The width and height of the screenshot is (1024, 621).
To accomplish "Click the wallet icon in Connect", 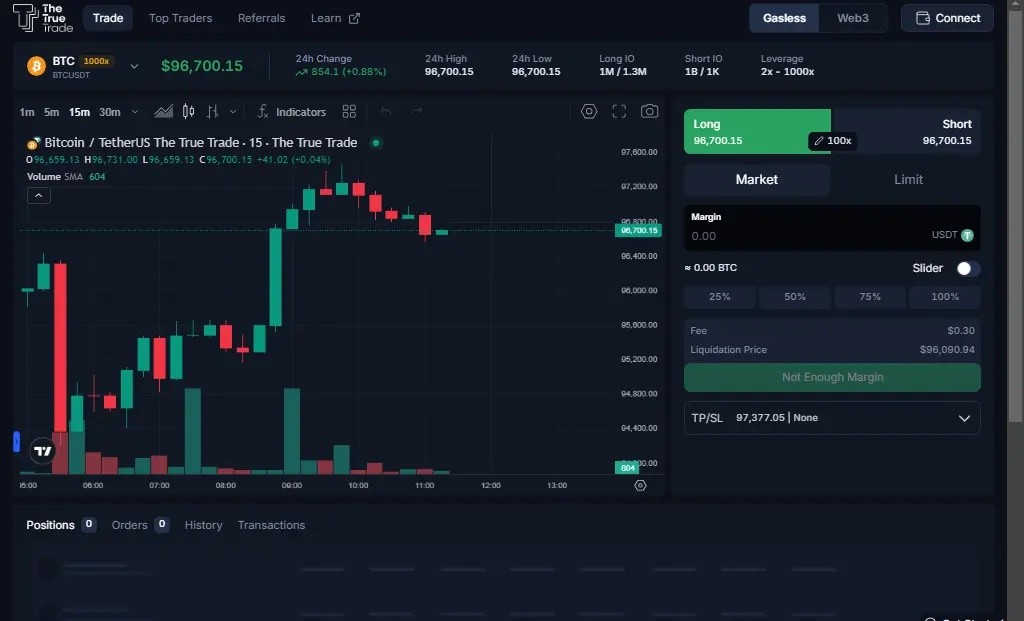I will pos(923,18).
